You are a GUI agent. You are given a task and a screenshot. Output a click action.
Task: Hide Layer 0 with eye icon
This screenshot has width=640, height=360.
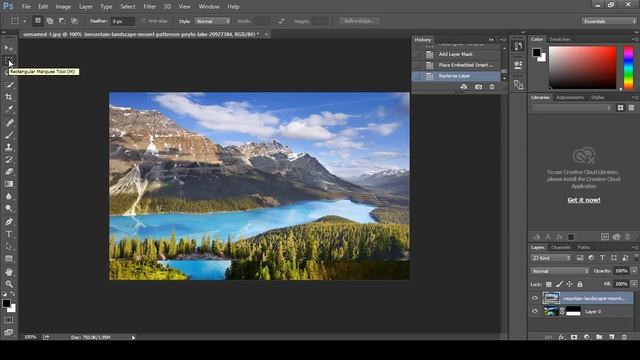coord(535,311)
